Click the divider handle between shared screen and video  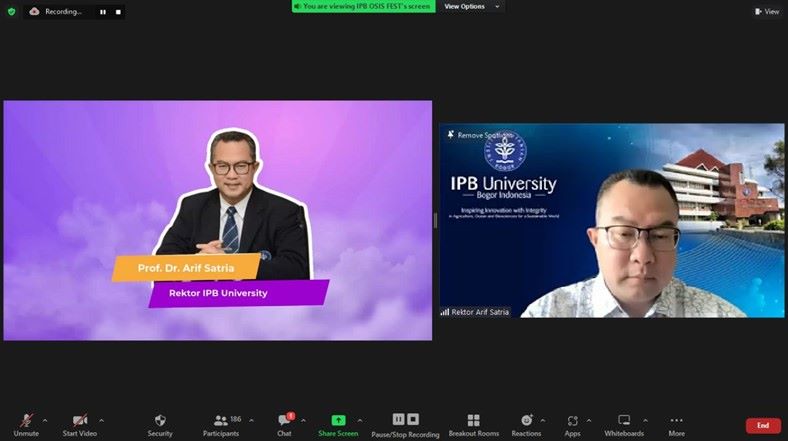(435, 220)
